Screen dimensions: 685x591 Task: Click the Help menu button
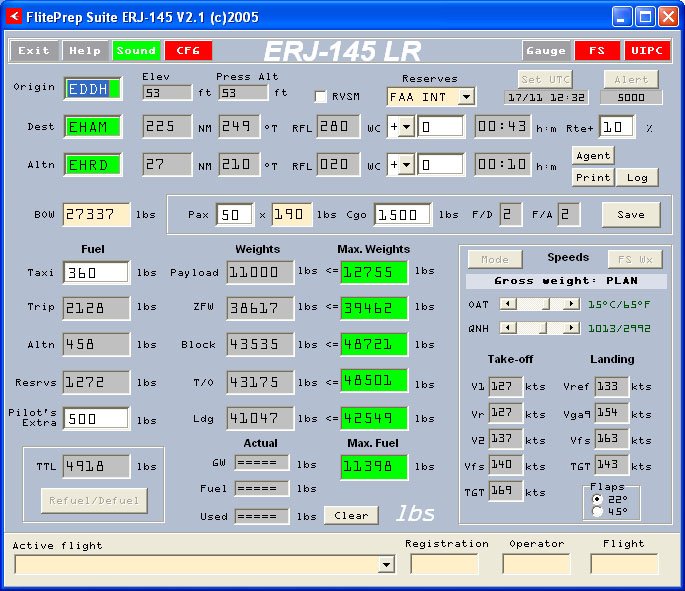[x=85, y=51]
